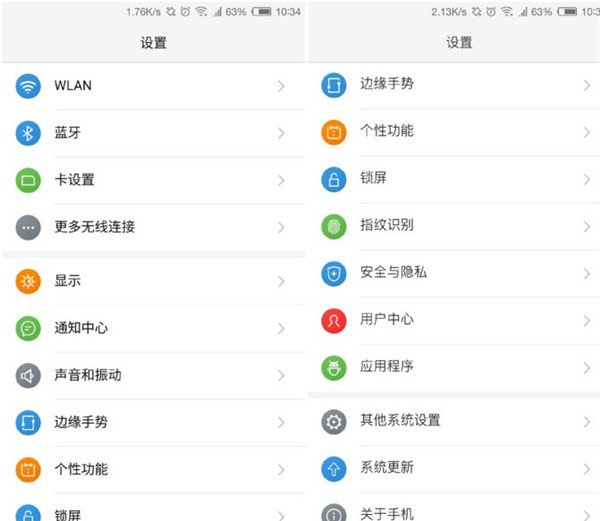
Task: Open the 卡设置 menu item
Action: coord(74,180)
